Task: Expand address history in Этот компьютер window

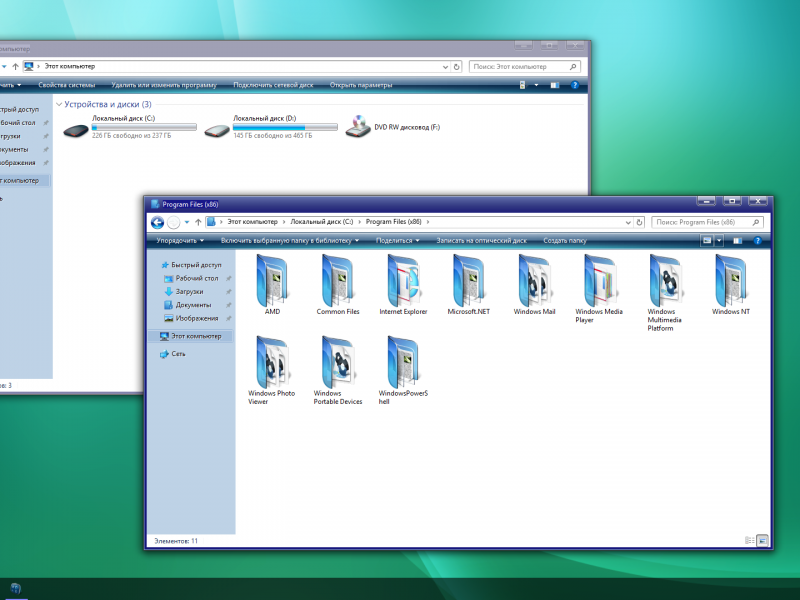Action: pos(445,67)
